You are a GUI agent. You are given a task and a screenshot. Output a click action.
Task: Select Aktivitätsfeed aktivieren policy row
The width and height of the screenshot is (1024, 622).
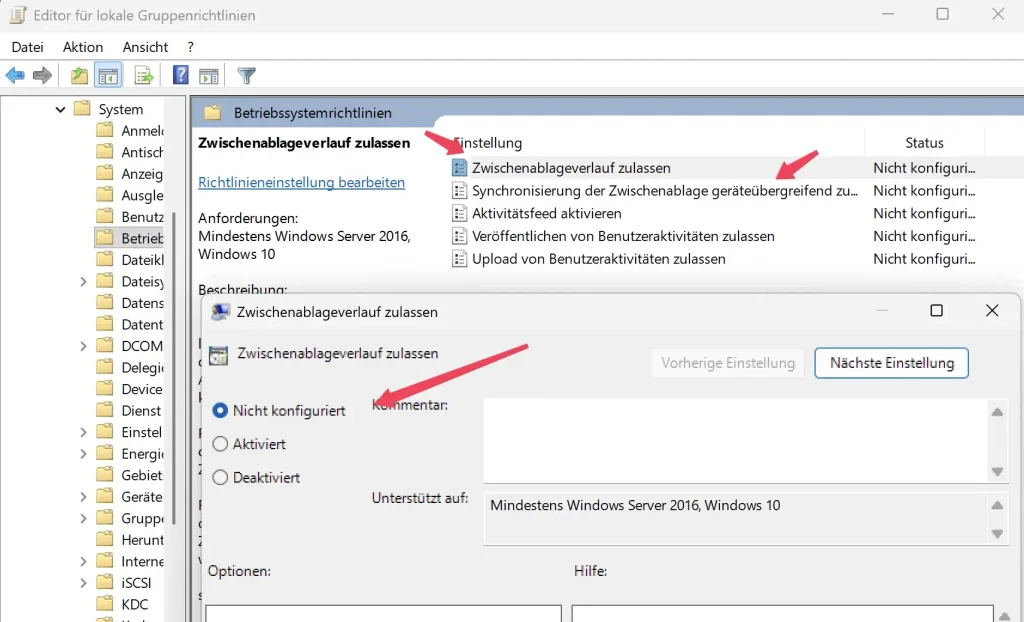(547, 213)
